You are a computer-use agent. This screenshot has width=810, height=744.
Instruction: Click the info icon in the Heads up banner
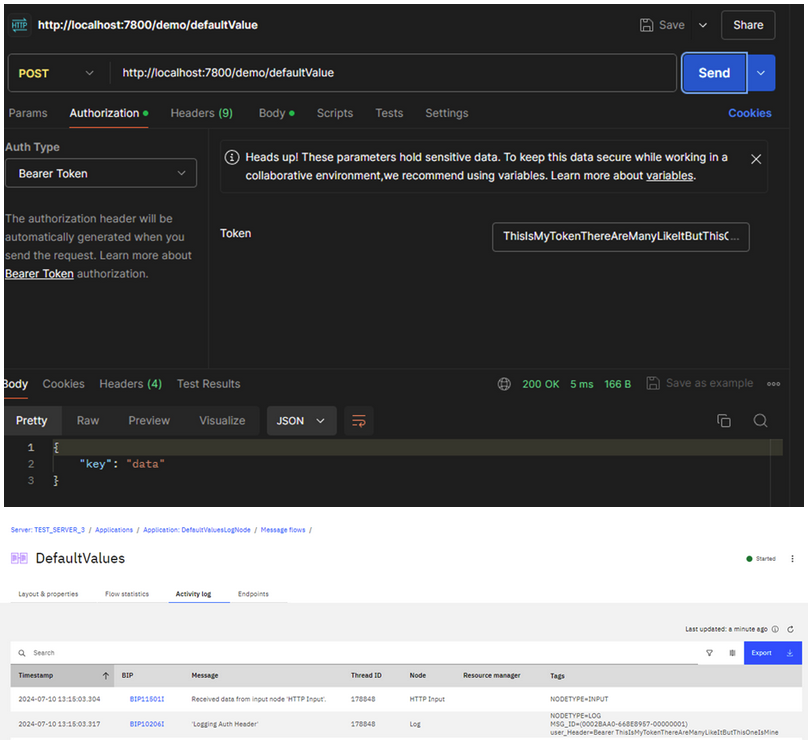[232, 157]
